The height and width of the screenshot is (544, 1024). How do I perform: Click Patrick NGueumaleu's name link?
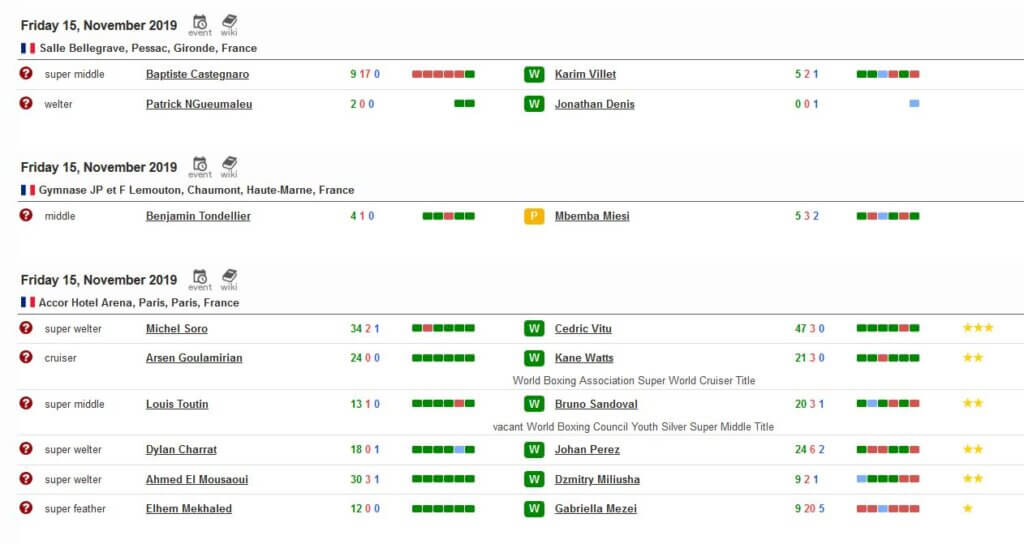click(x=199, y=104)
